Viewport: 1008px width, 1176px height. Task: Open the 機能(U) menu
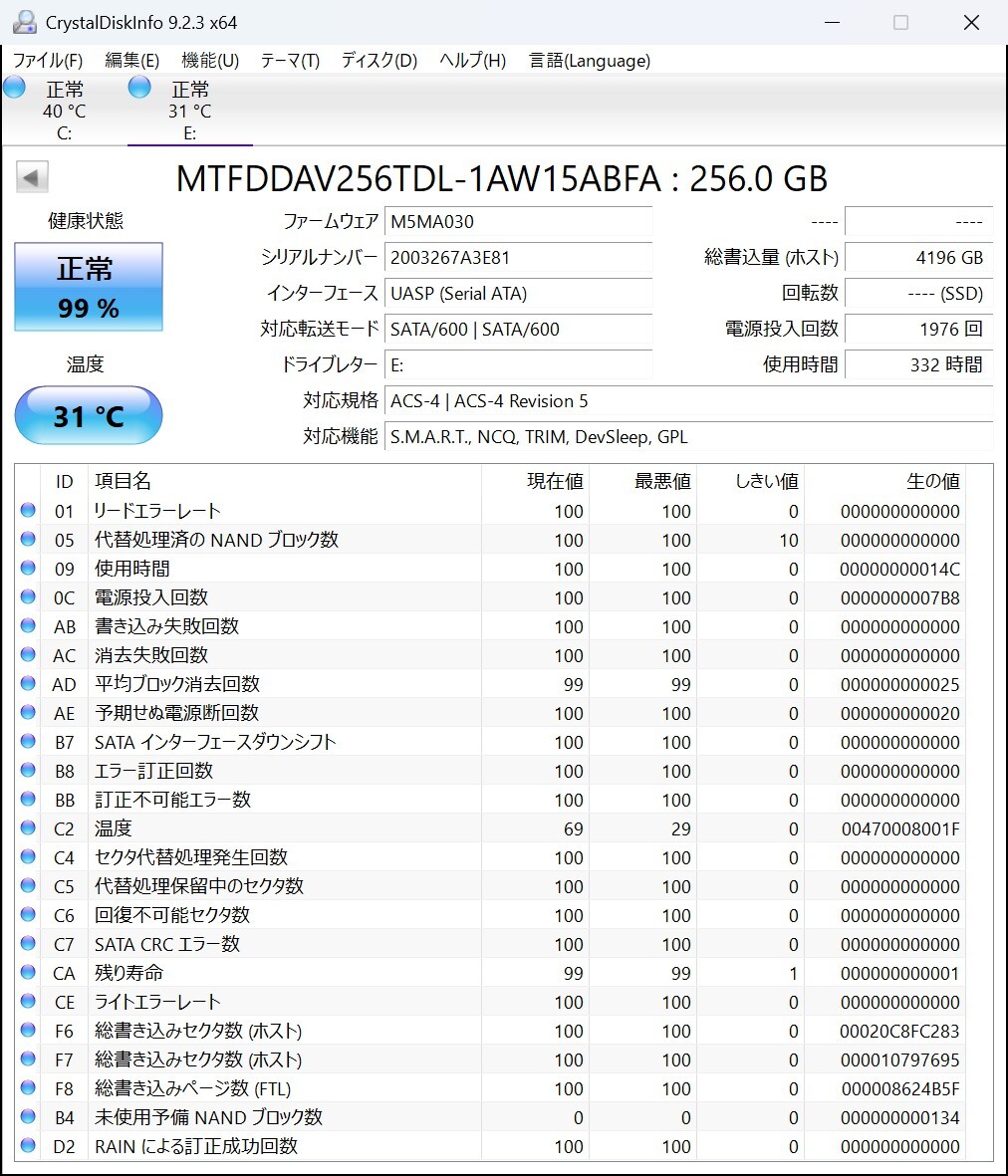(x=210, y=61)
